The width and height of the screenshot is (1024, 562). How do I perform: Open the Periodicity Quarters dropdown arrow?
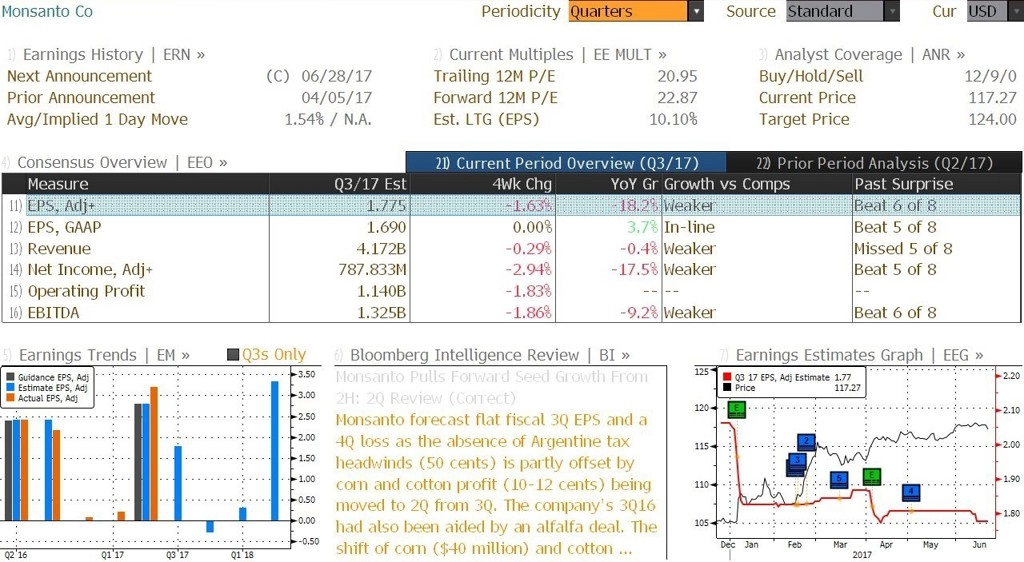[696, 11]
